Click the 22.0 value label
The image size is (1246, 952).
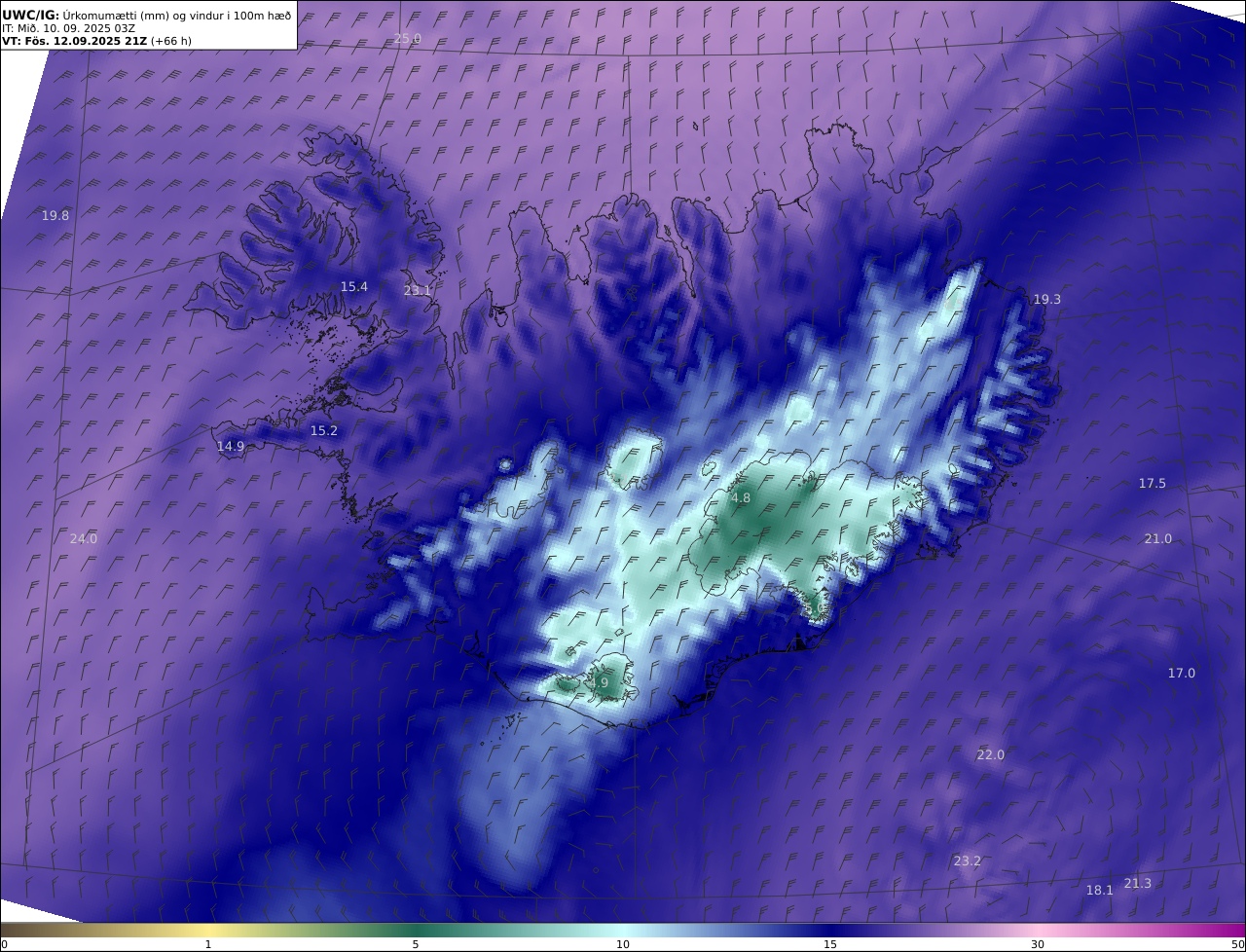coord(991,754)
